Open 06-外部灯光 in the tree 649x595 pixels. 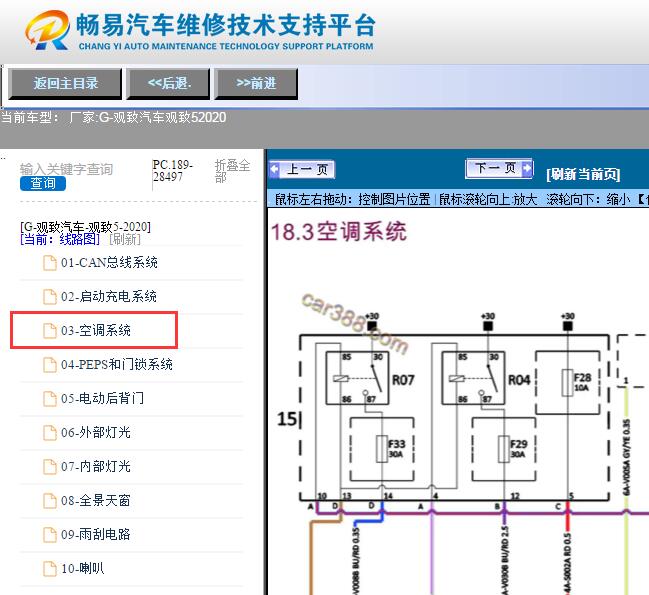(x=96, y=432)
